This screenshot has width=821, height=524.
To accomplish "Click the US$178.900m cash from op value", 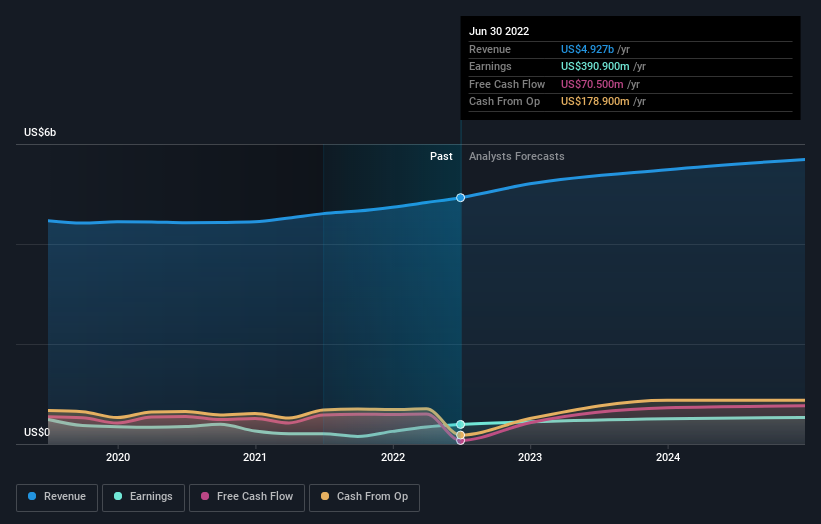I will click(595, 102).
